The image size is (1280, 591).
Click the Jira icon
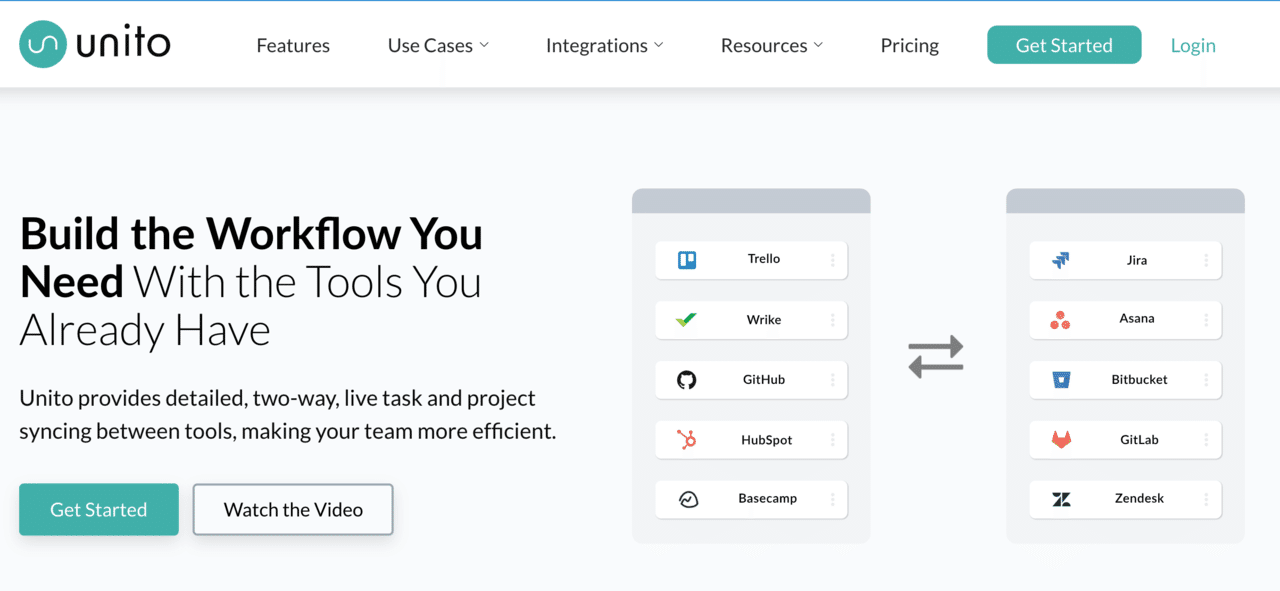[x=1061, y=261]
